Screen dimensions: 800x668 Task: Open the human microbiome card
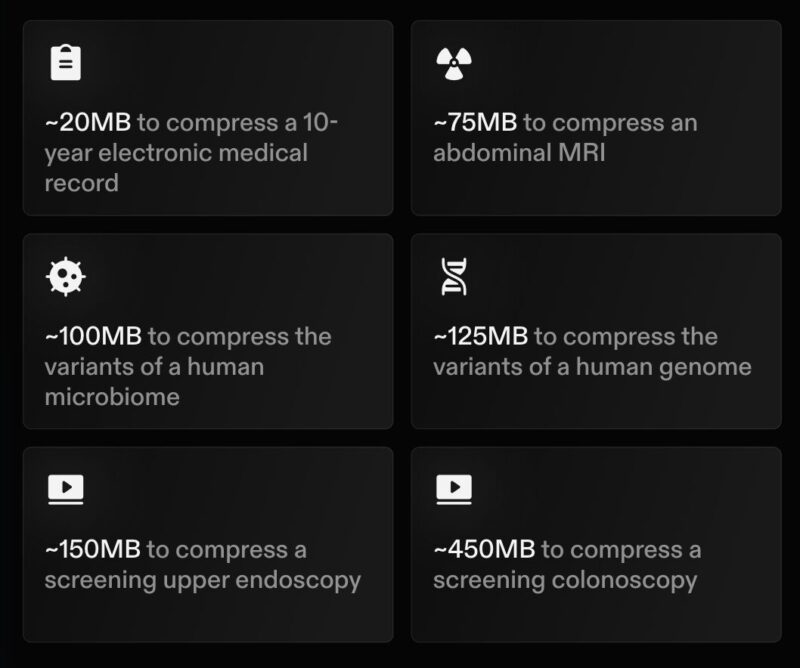208,331
